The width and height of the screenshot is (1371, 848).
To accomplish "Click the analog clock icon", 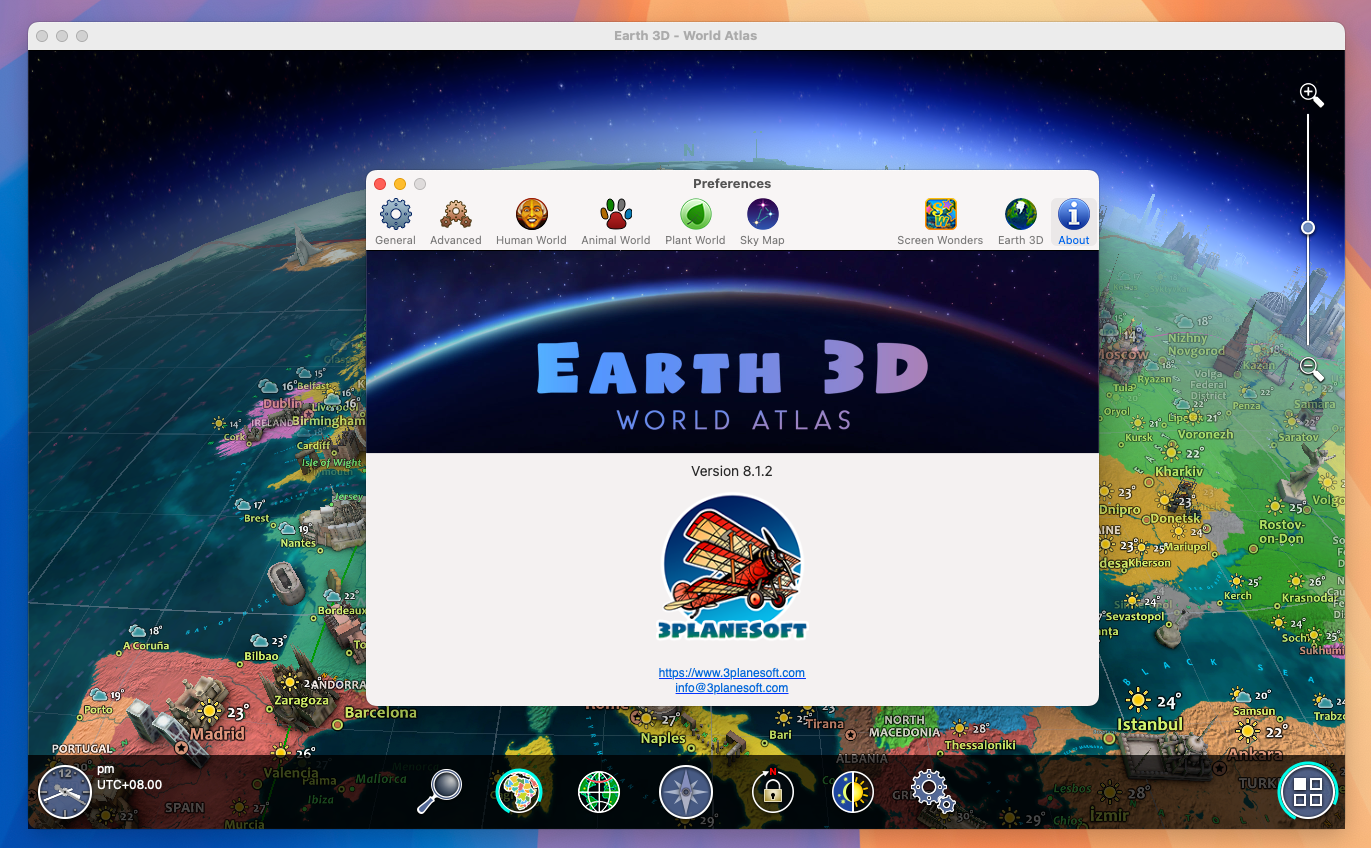I will (x=64, y=791).
